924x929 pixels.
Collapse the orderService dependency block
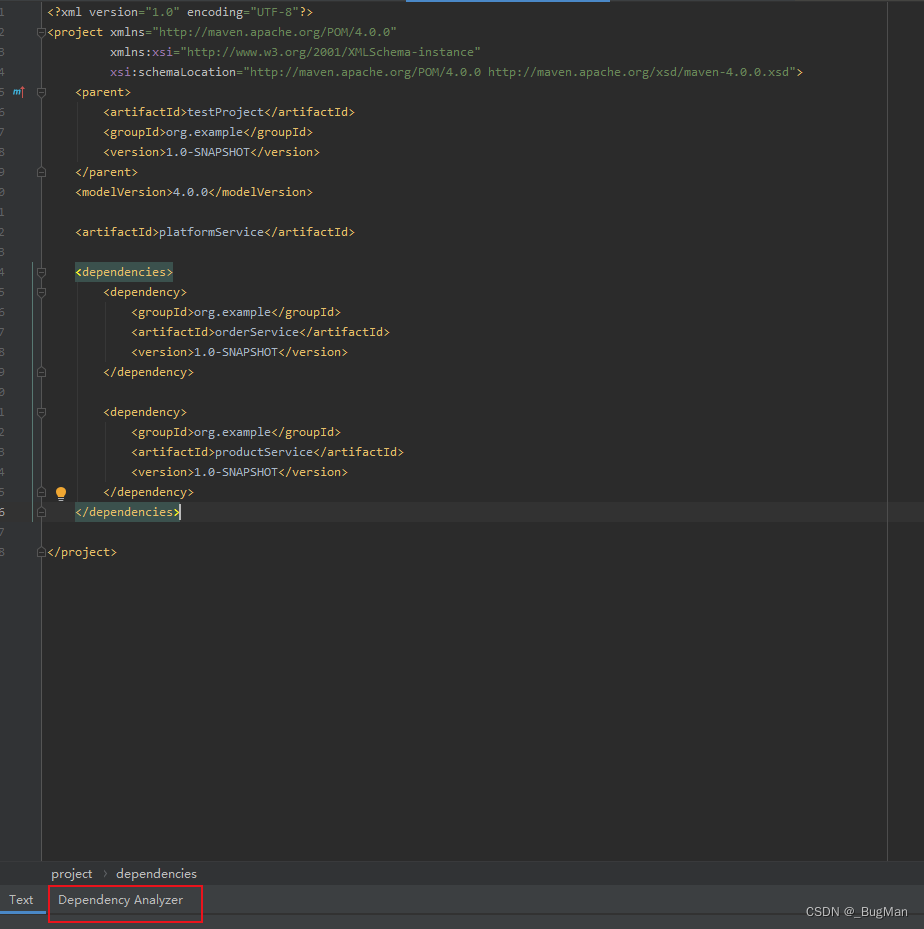pyautogui.click(x=40, y=291)
